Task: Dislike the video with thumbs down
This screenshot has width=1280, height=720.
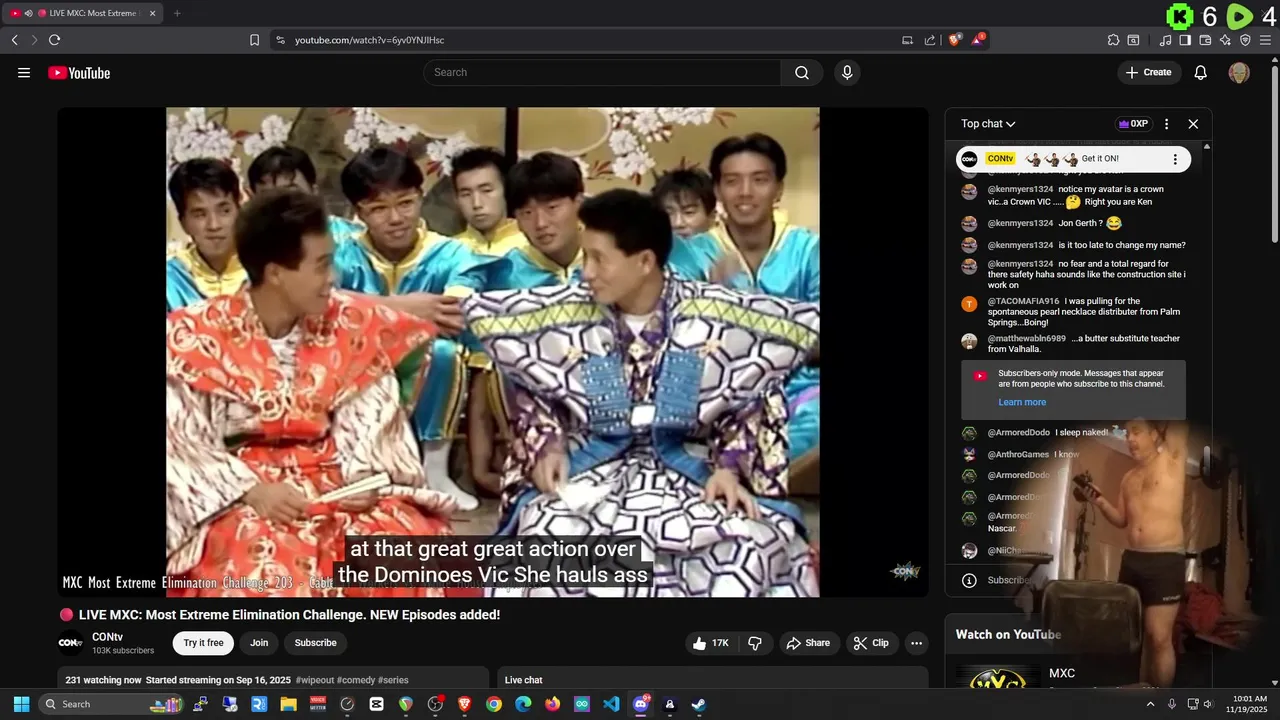Action: [x=755, y=643]
